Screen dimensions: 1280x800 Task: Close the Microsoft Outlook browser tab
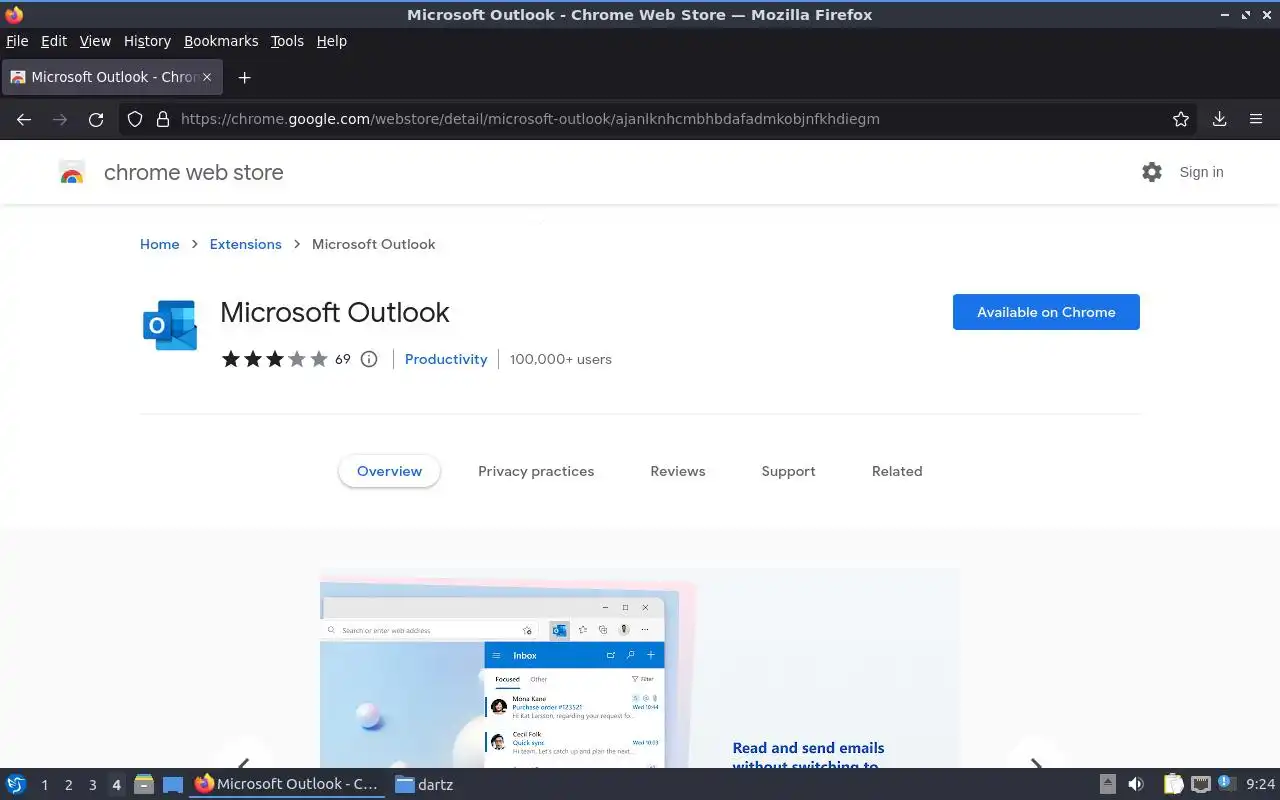(x=207, y=77)
